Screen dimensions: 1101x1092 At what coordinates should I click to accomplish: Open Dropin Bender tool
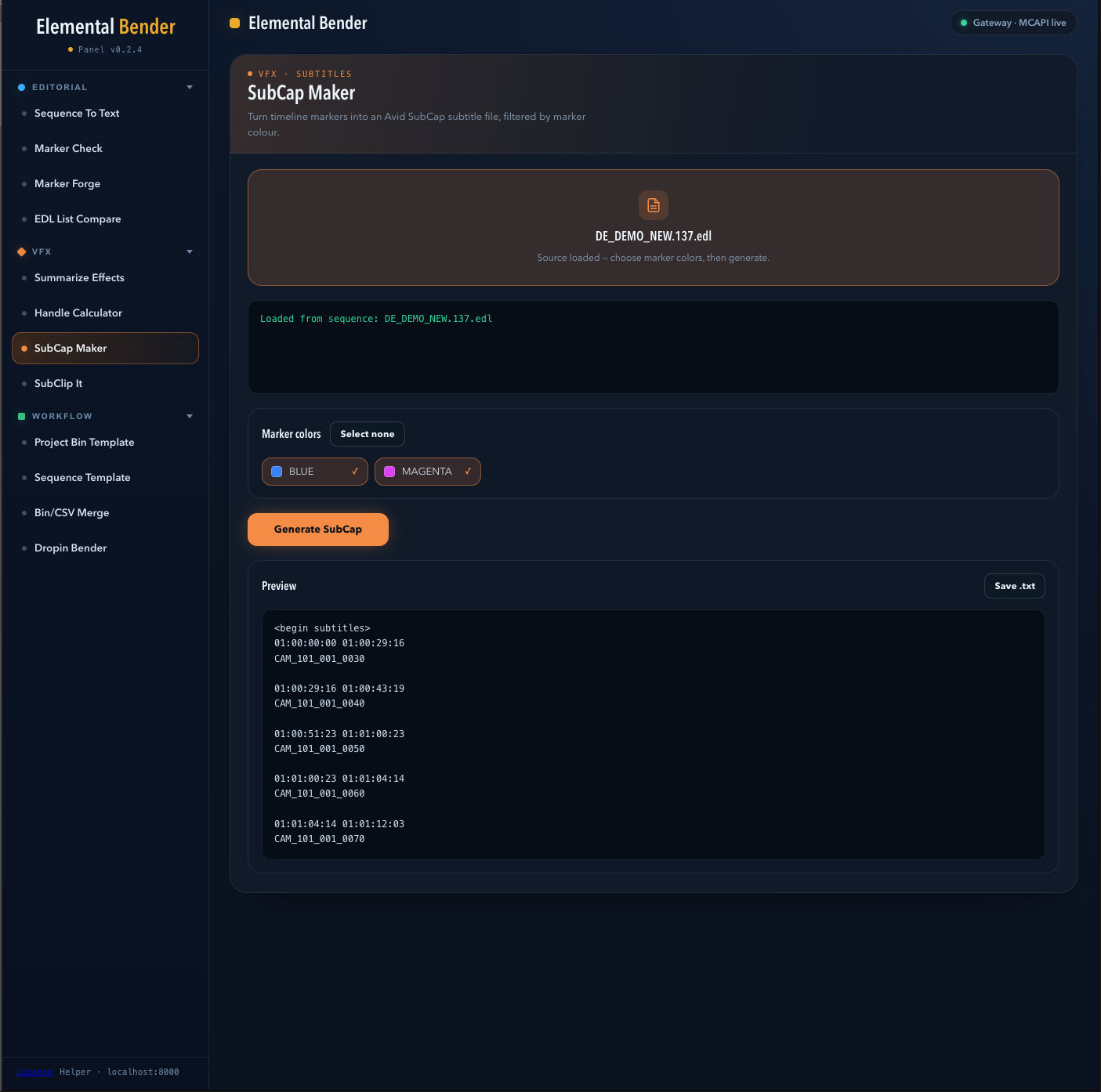(x=105, y=548)
